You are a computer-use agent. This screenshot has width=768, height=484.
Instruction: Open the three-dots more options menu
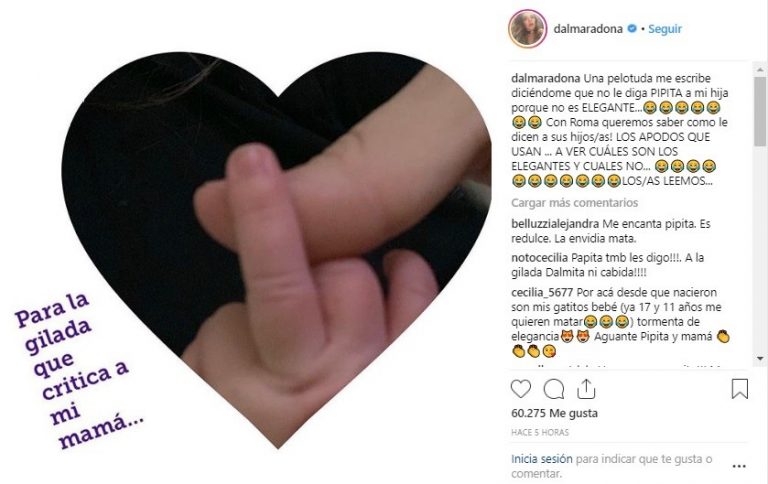pyautogui.click(x=739, y=466)
